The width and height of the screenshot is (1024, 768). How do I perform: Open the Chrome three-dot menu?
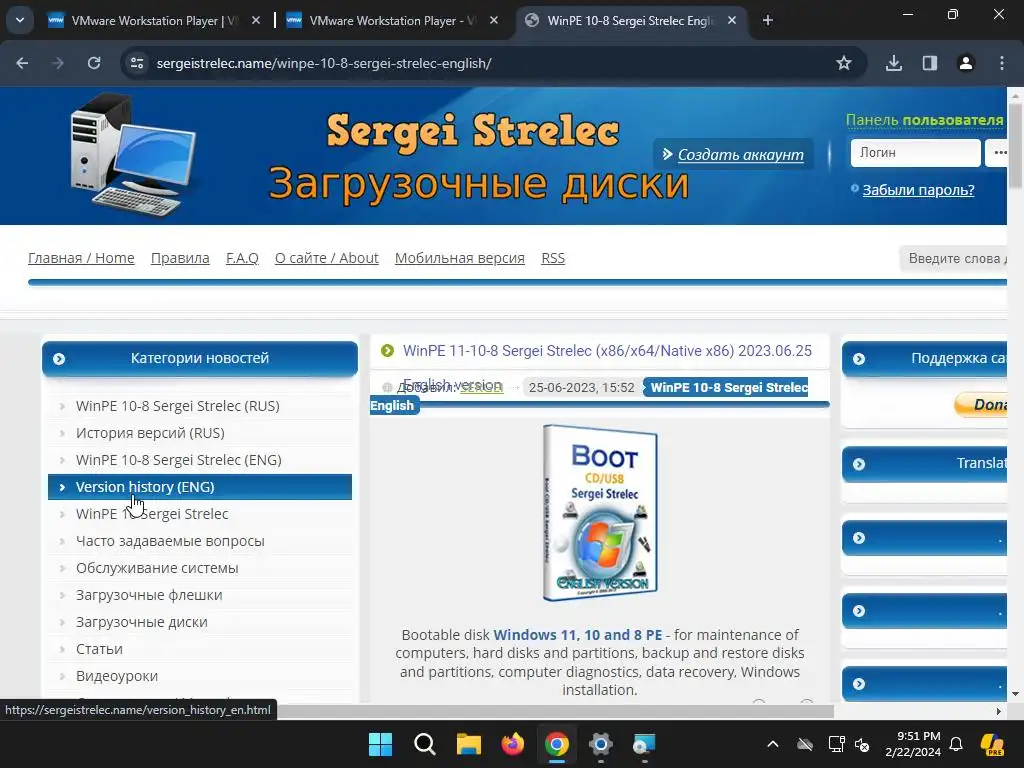tap(1002, 63)
